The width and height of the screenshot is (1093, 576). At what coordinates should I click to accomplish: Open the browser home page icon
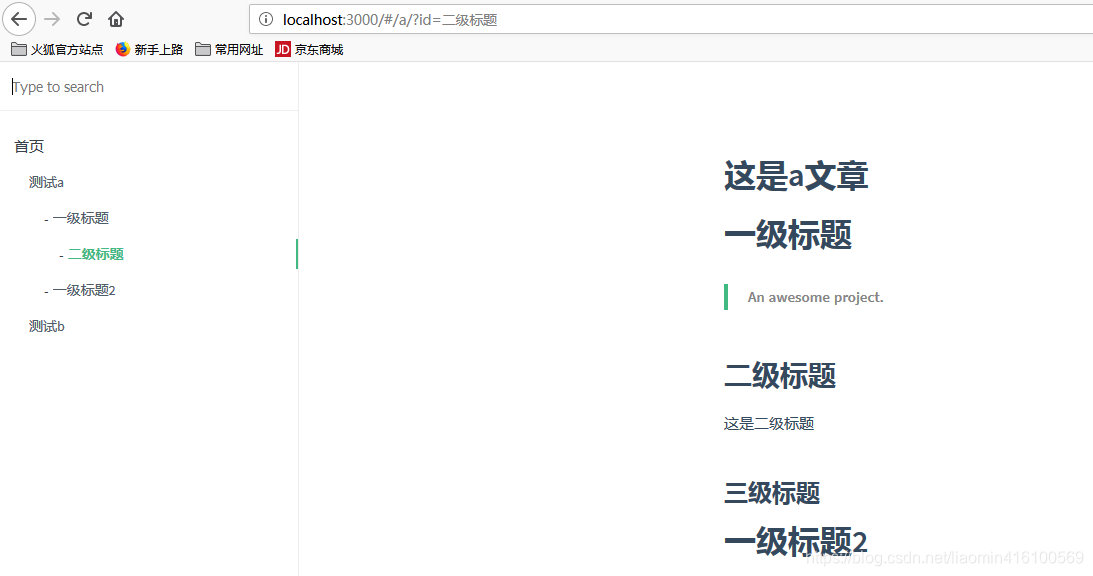coord(116,19)
